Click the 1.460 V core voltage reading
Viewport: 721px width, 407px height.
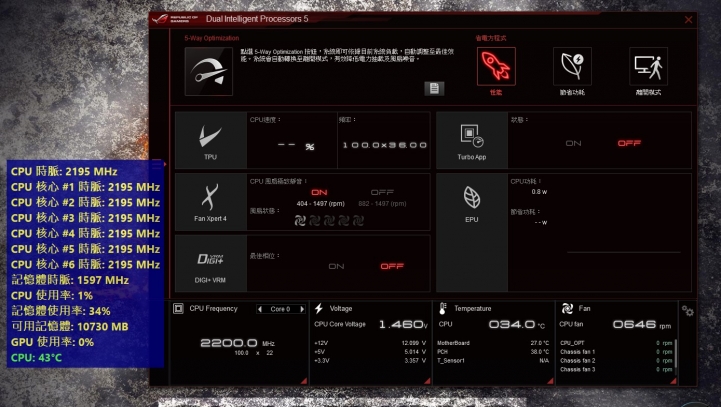pyautogui.click(x=403, y=325)
